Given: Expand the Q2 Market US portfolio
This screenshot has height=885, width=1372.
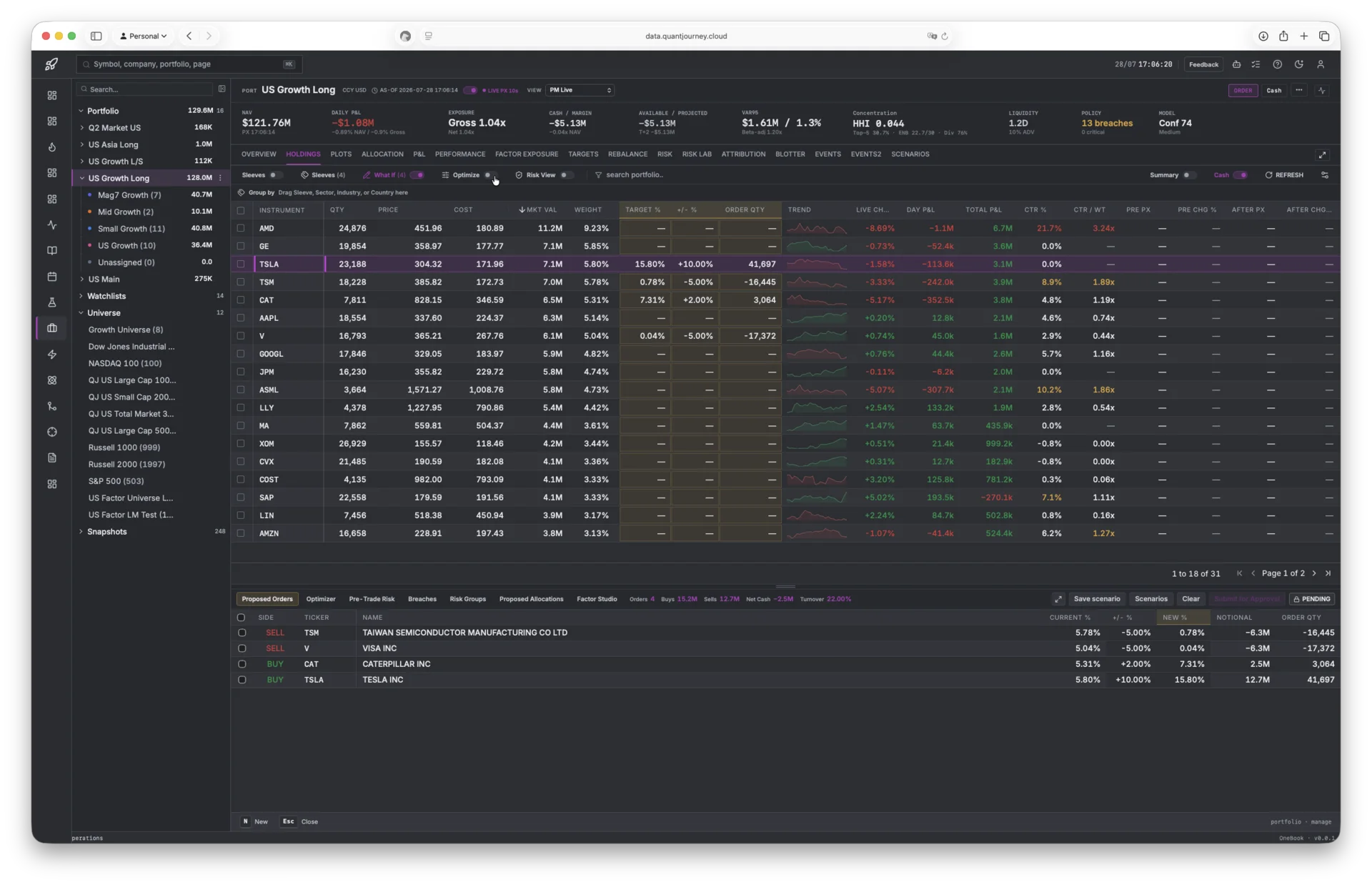Looking at the screenshot, I should point(81,128).
